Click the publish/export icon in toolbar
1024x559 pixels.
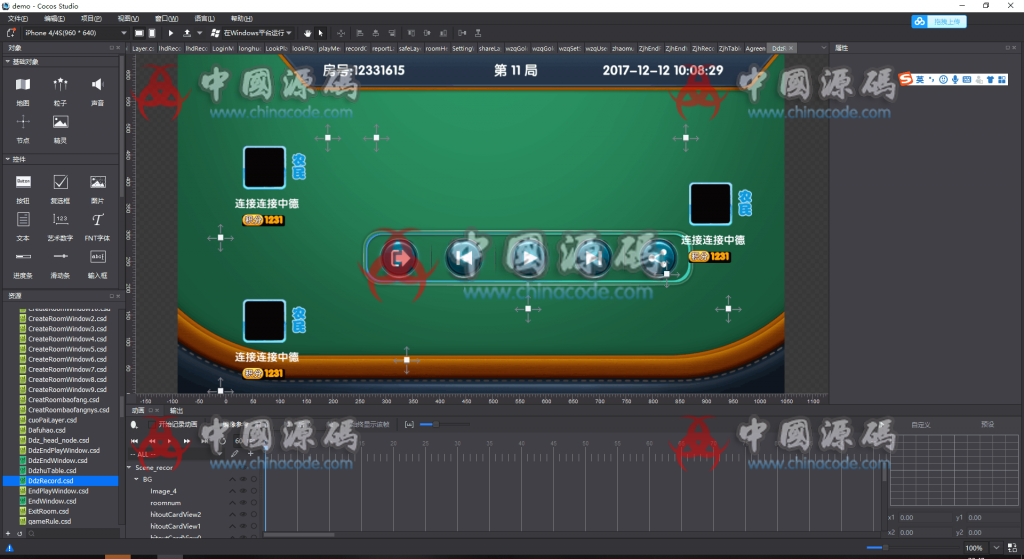point(187,33)
